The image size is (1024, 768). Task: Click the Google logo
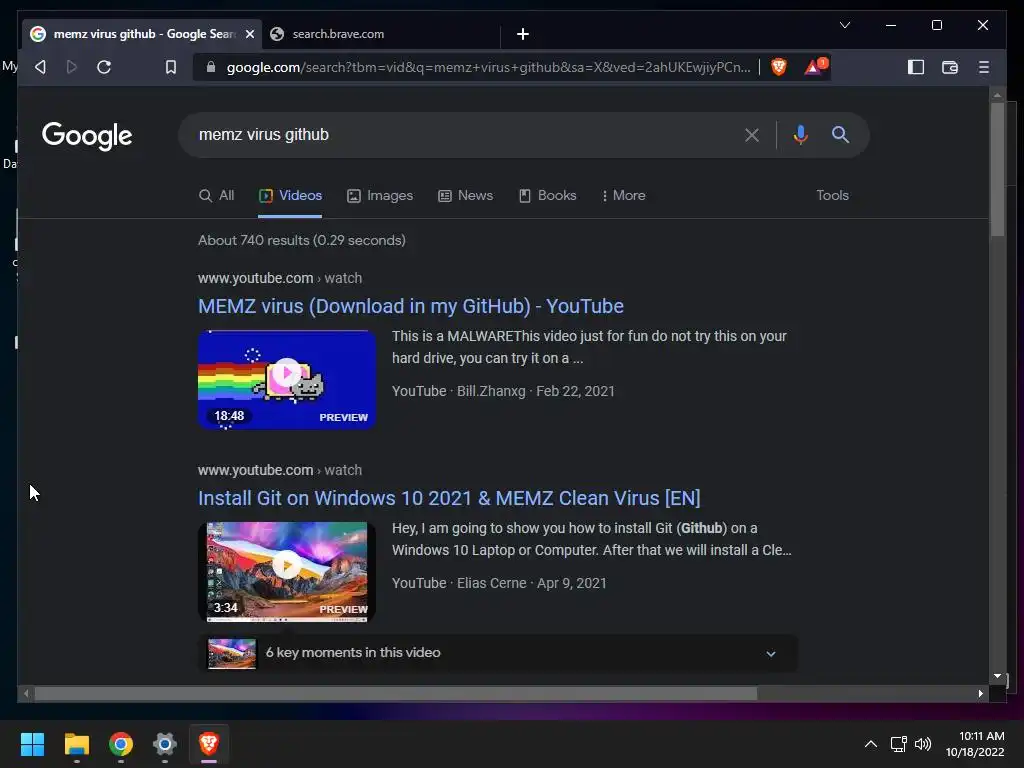click(x=87, y=136)
